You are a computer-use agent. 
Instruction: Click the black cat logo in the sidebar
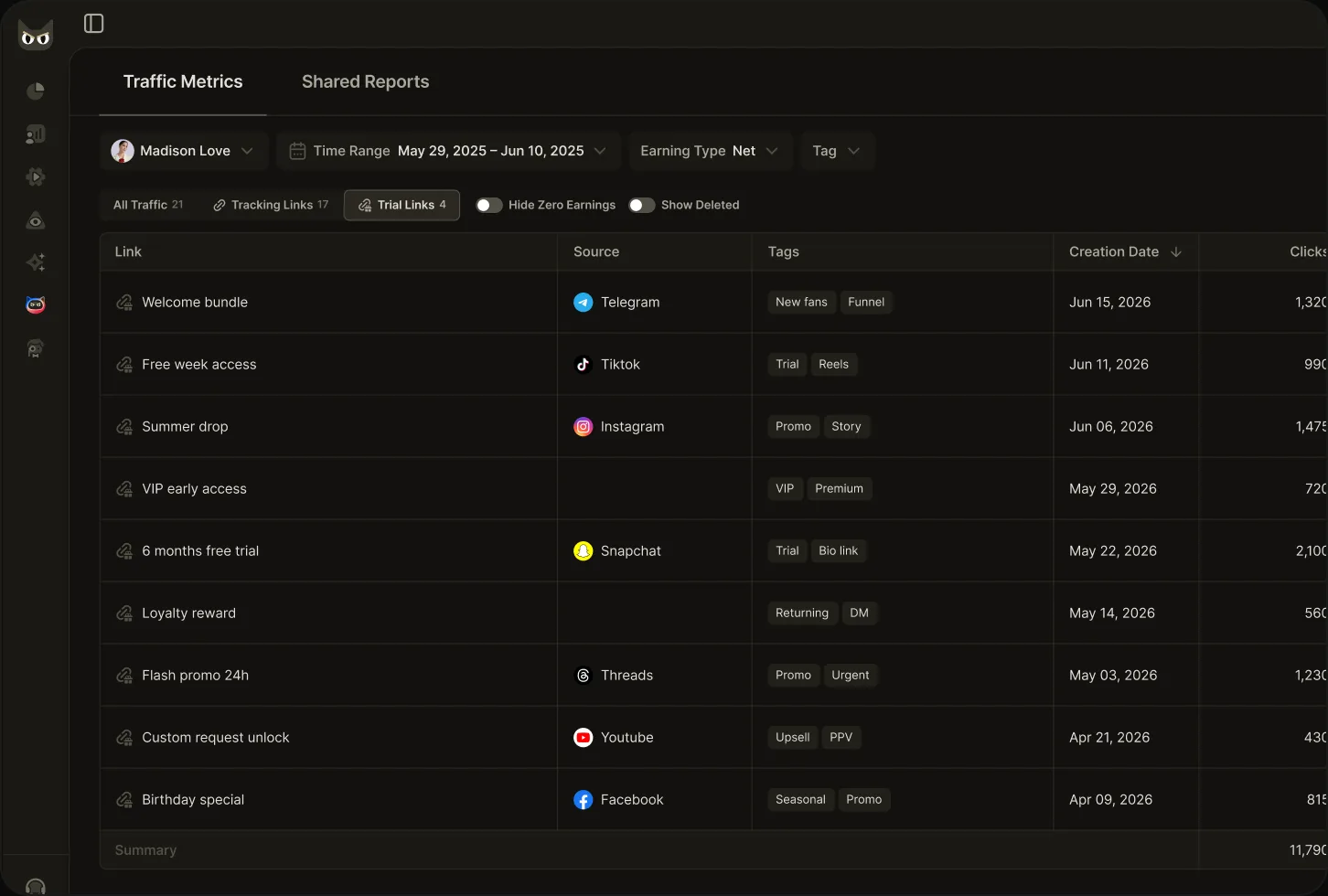coord(36,35)
